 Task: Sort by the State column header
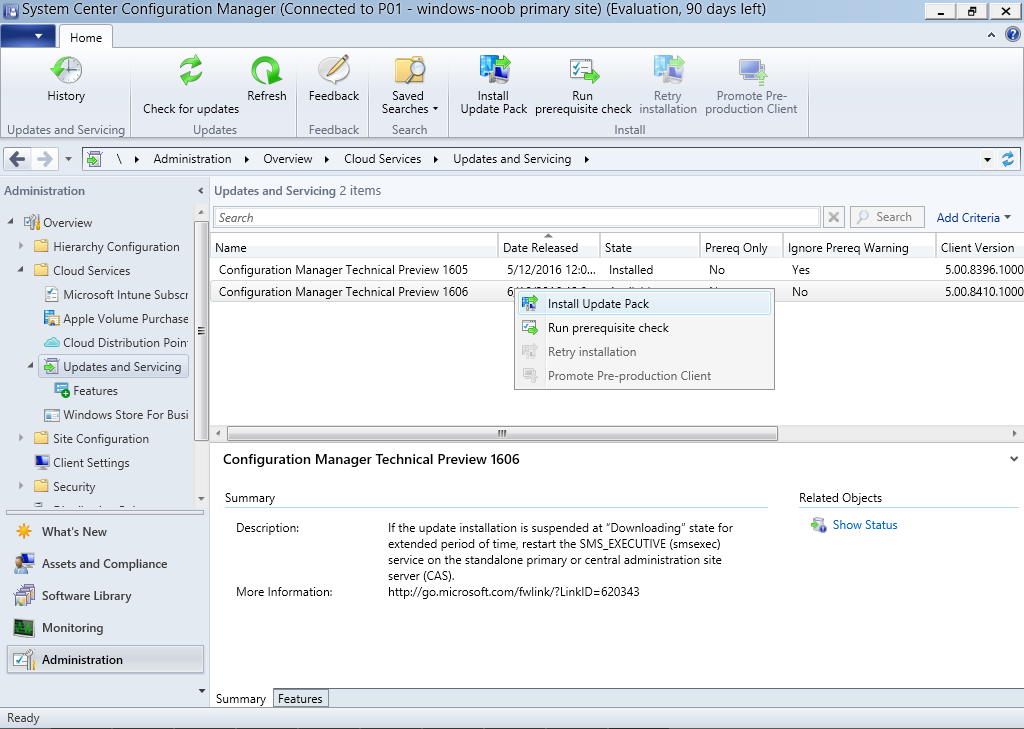pyautogui.click(x=650, y=248)
